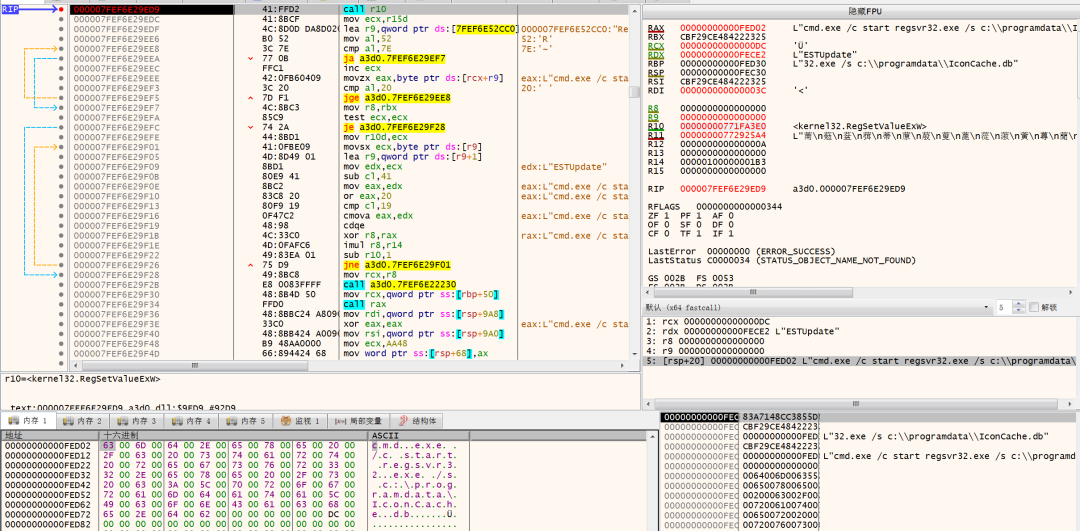
Task: Click the 地址 column header in dump
Action: pyautogui.click(x=52, y=436)
